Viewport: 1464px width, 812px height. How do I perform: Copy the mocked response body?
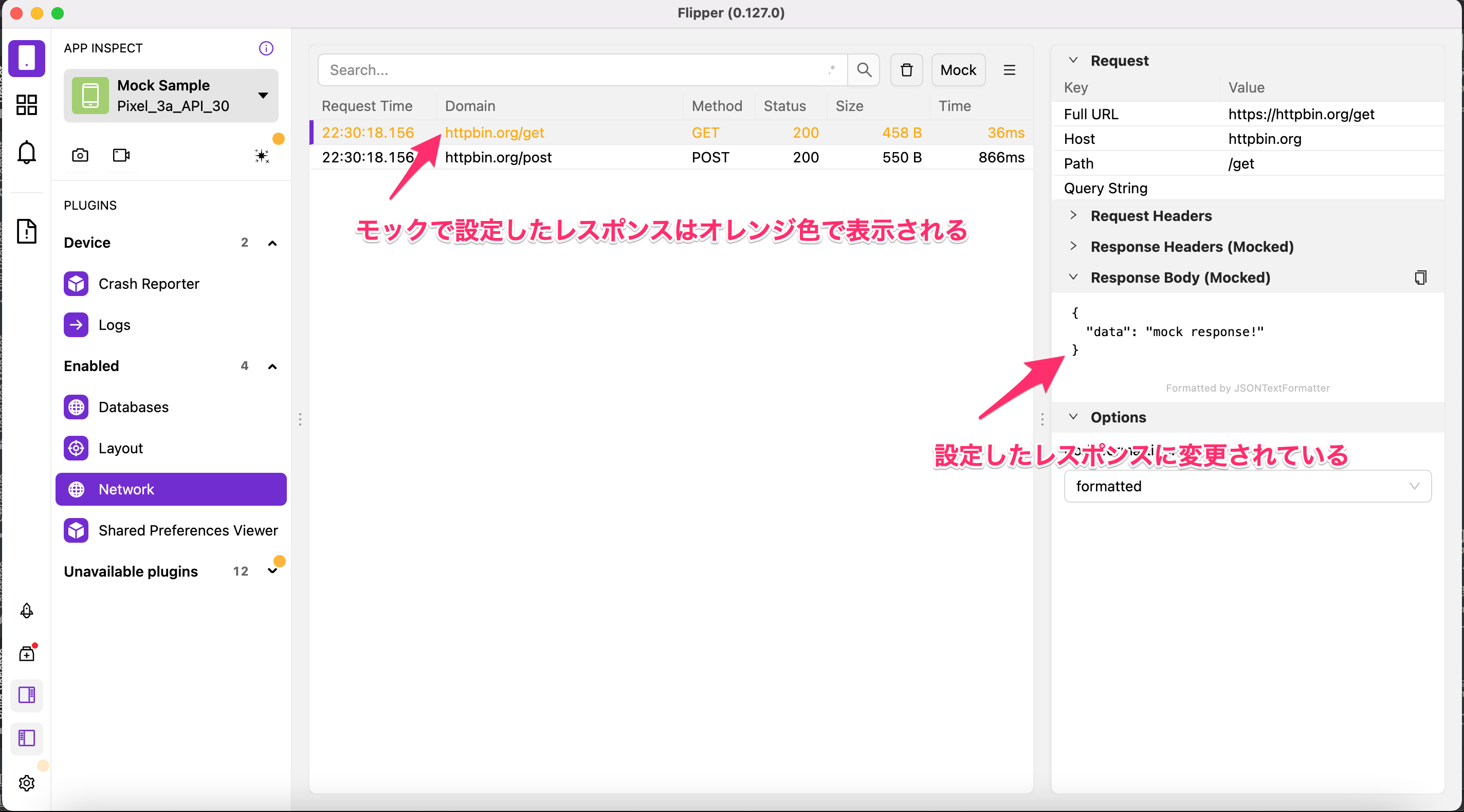[x=1420, y=278]
